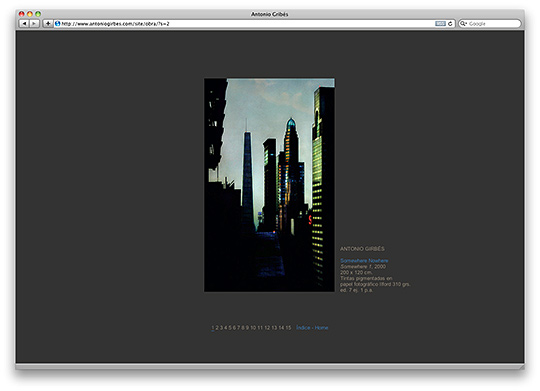Go to the Índice link
The image size is (540, 391).
click(303, 328)
